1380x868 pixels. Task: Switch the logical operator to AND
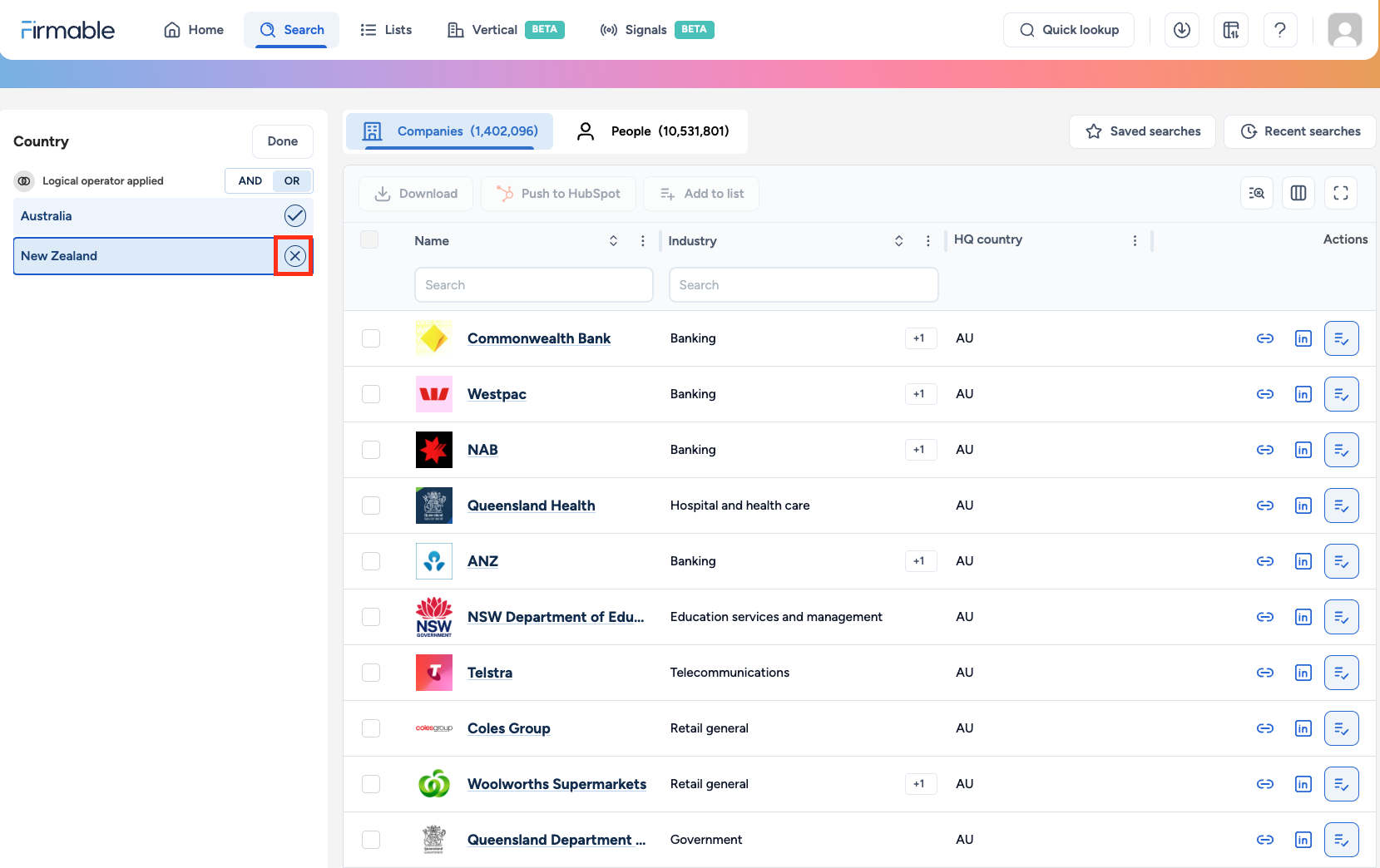tap(250, 180)
